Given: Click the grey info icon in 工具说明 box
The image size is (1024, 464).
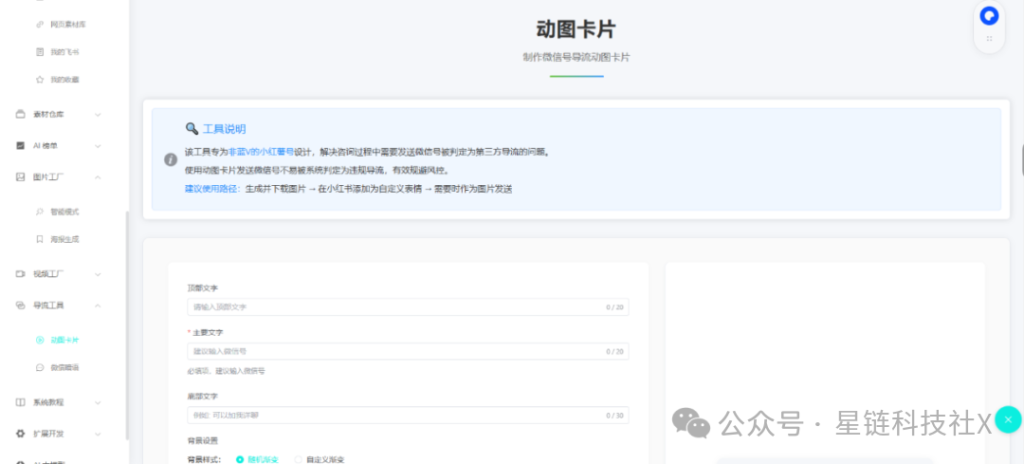Looking at the screenshot, I should pos(170,159).
